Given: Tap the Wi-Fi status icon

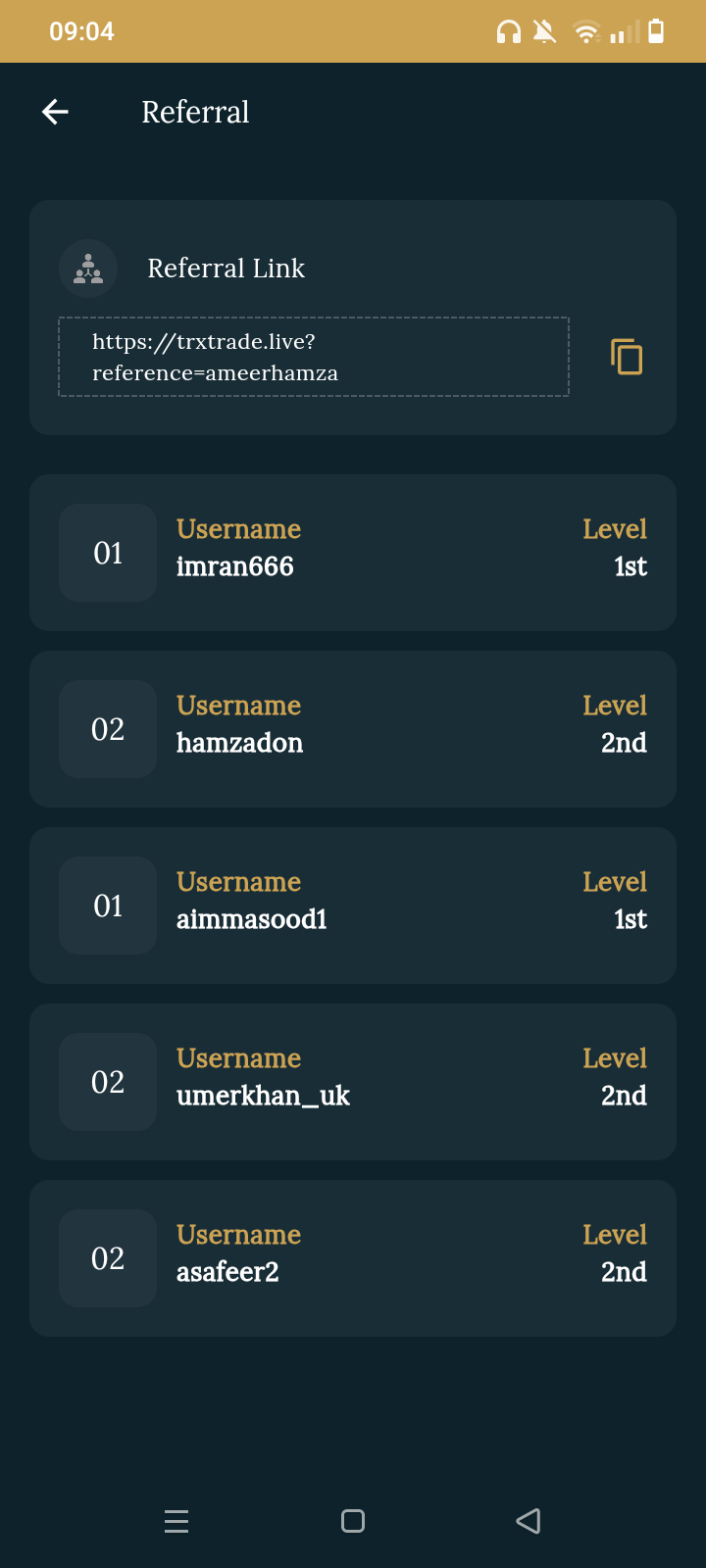Looking at the screenshot, I should coord(586,32).
